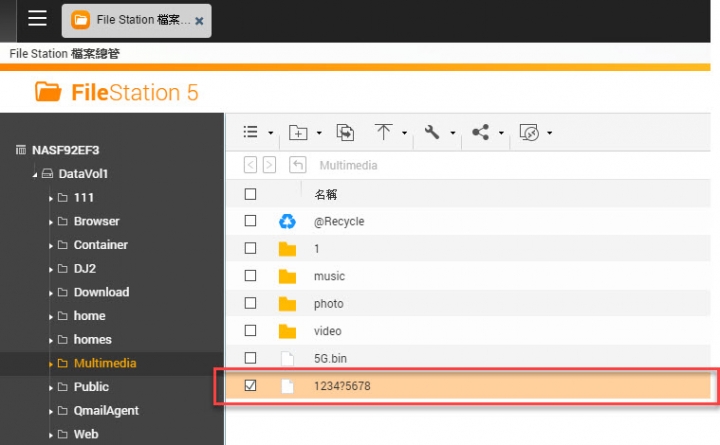Open the home folder in tree
This screenshot has width=720, height=445.
tap(90, 315)
